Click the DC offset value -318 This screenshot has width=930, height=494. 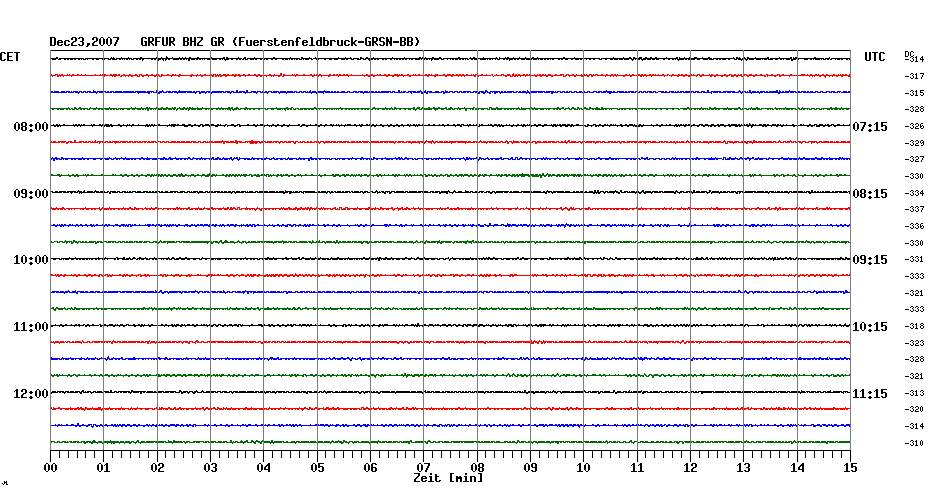click(915, 326)
